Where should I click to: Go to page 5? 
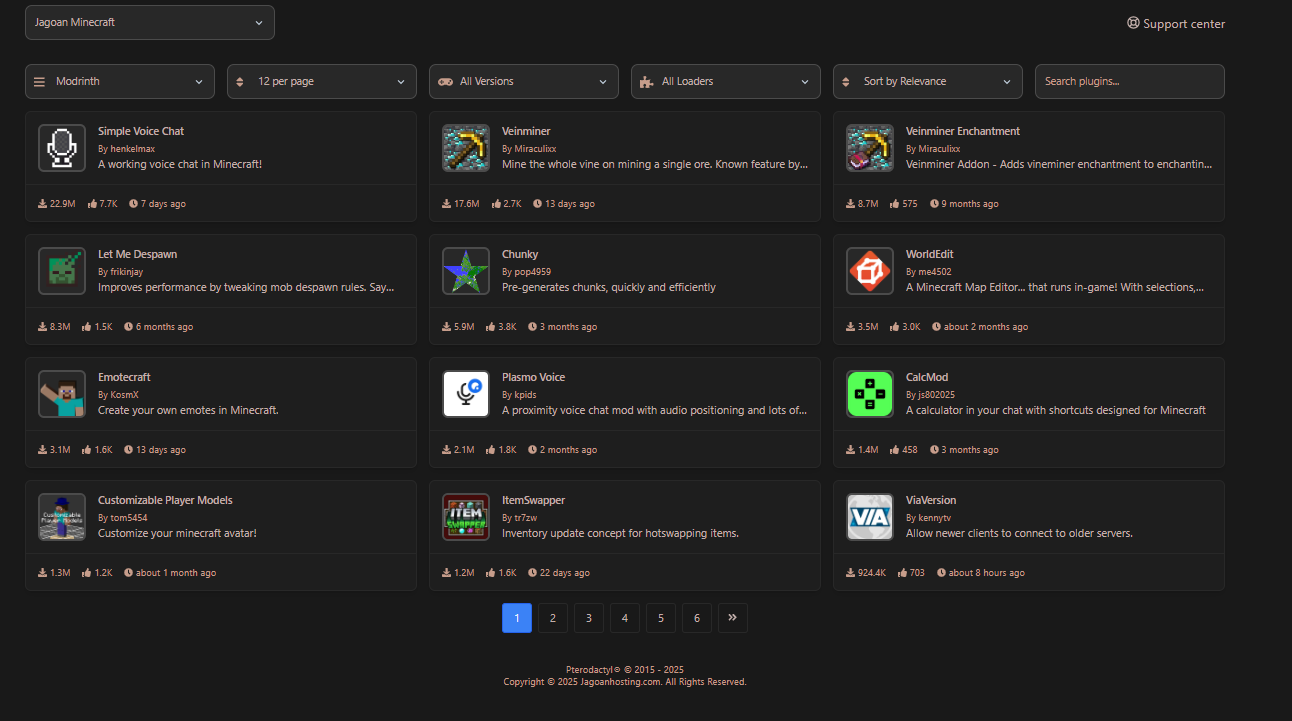click(x=661, y=618)
